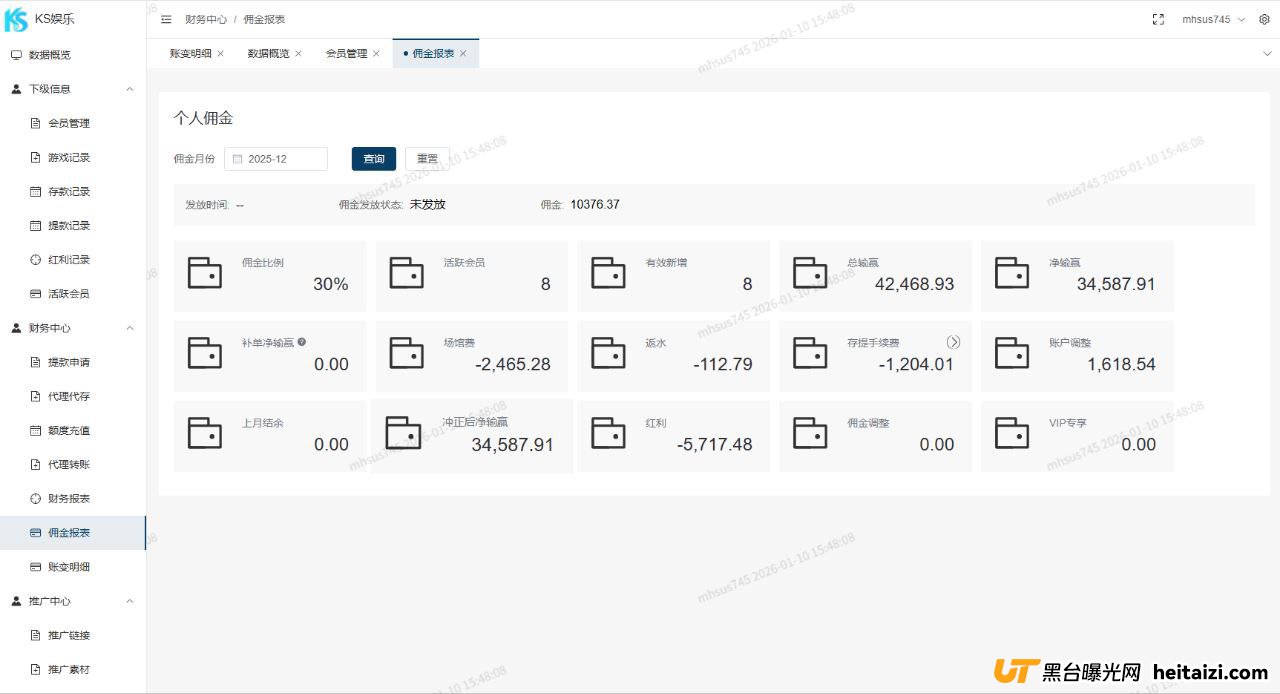Image resolution: width=1280 pixels, height=694 pixels.
Task: Click the 总输赢 value 42,468.93
Action: (x=915, y=284)
